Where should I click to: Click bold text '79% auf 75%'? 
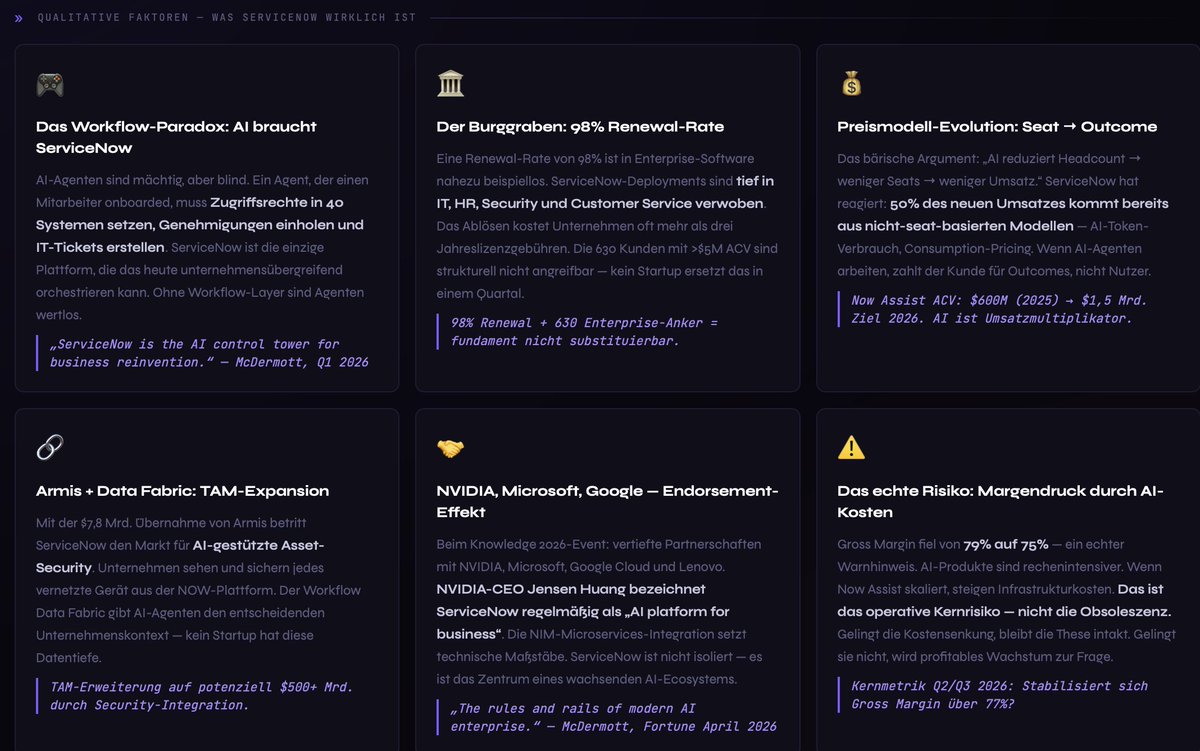[1006, 545]
